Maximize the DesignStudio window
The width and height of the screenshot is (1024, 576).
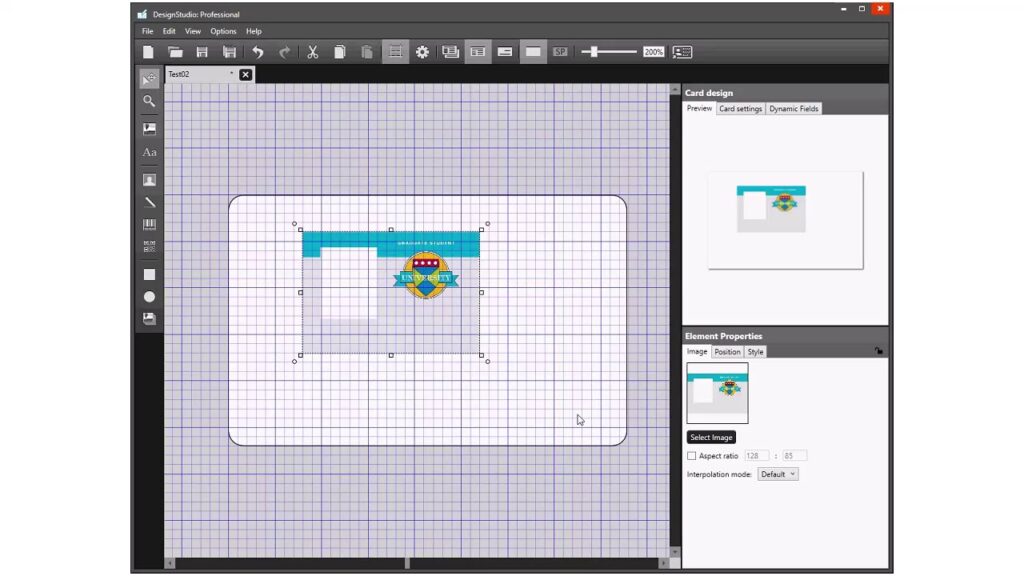tap(862, 9)
